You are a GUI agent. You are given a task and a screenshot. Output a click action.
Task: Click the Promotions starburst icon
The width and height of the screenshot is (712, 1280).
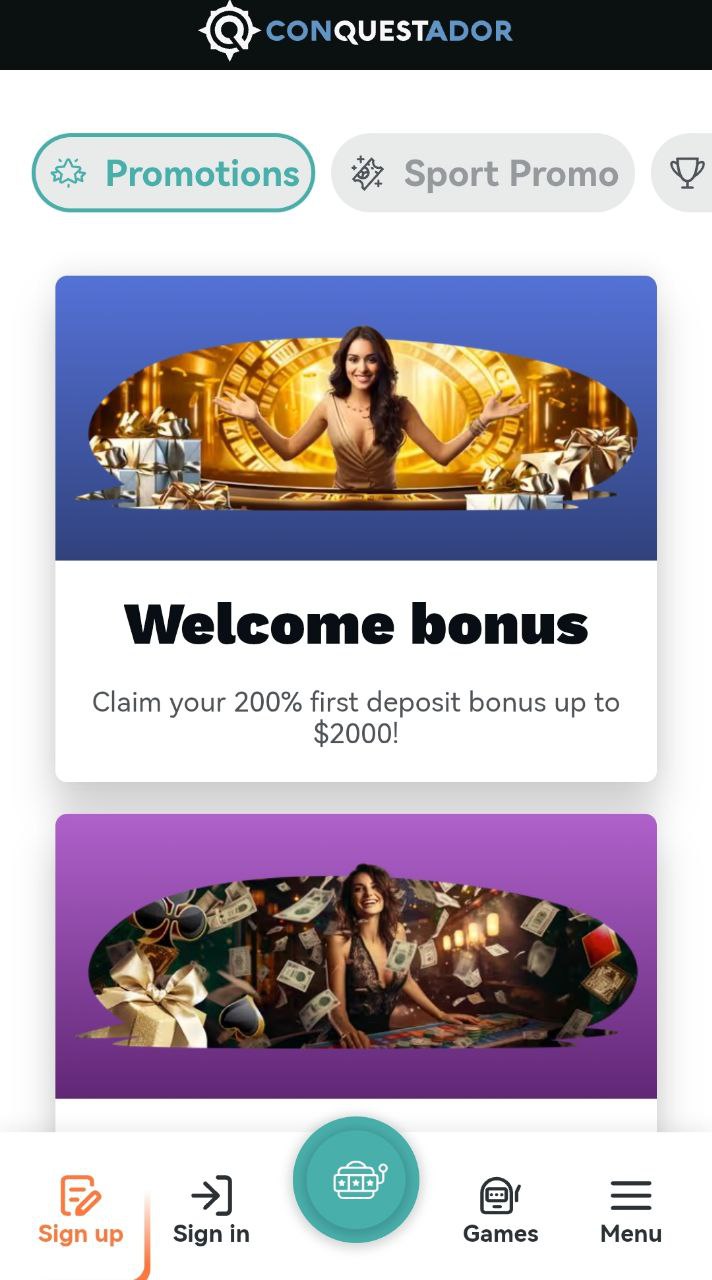[69, 173]
